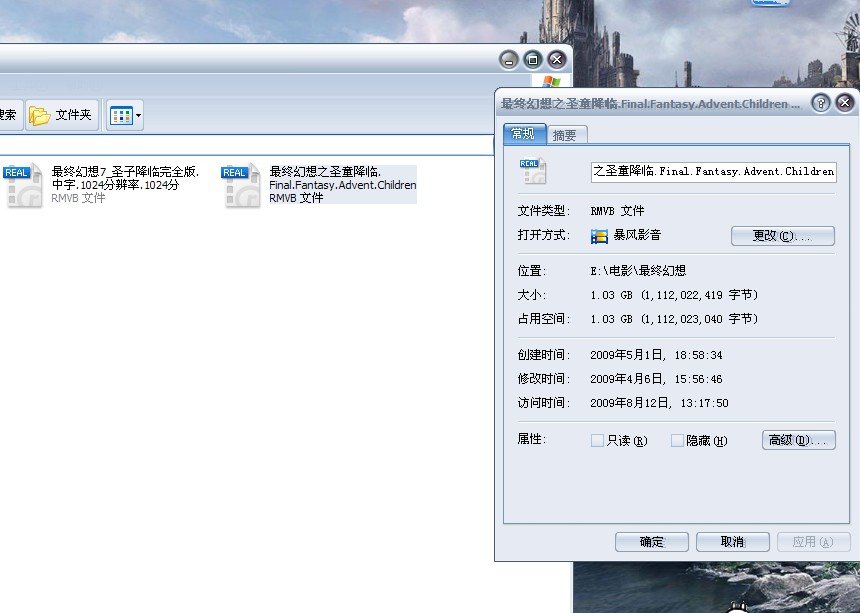Click the file name text field

[713, 171]
